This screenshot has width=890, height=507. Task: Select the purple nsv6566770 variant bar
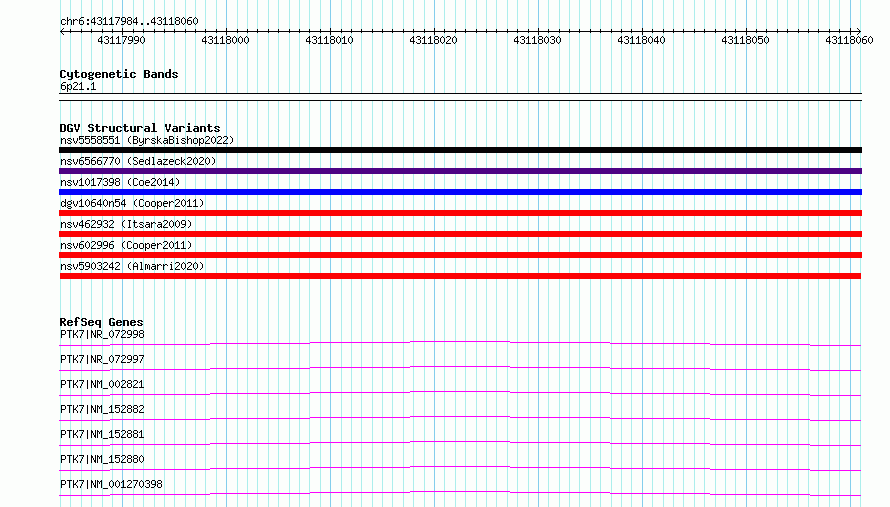pyautogui.click(x=460, y=171)
